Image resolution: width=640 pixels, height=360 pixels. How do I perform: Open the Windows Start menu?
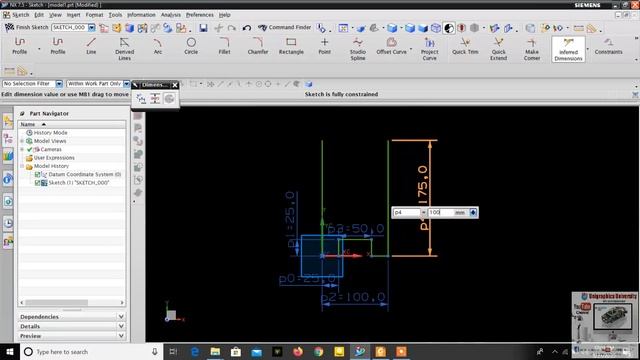10,351
